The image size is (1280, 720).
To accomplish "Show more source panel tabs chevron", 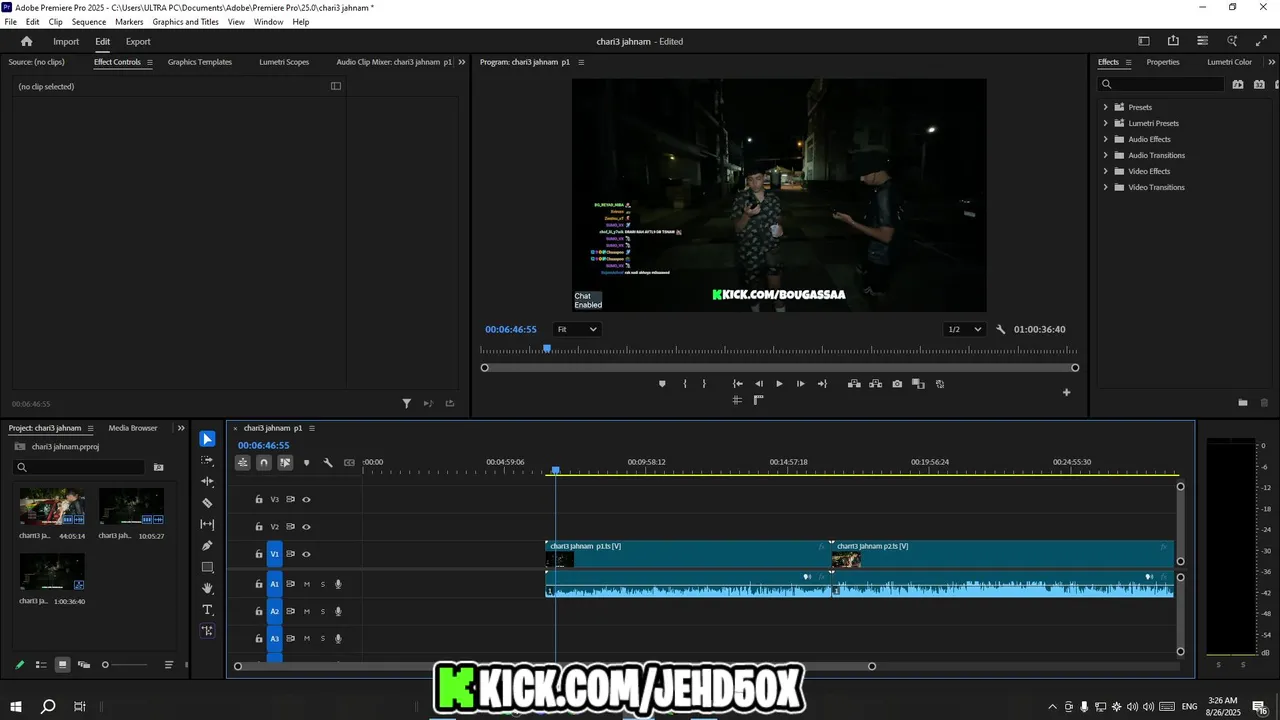I will 462,62.
